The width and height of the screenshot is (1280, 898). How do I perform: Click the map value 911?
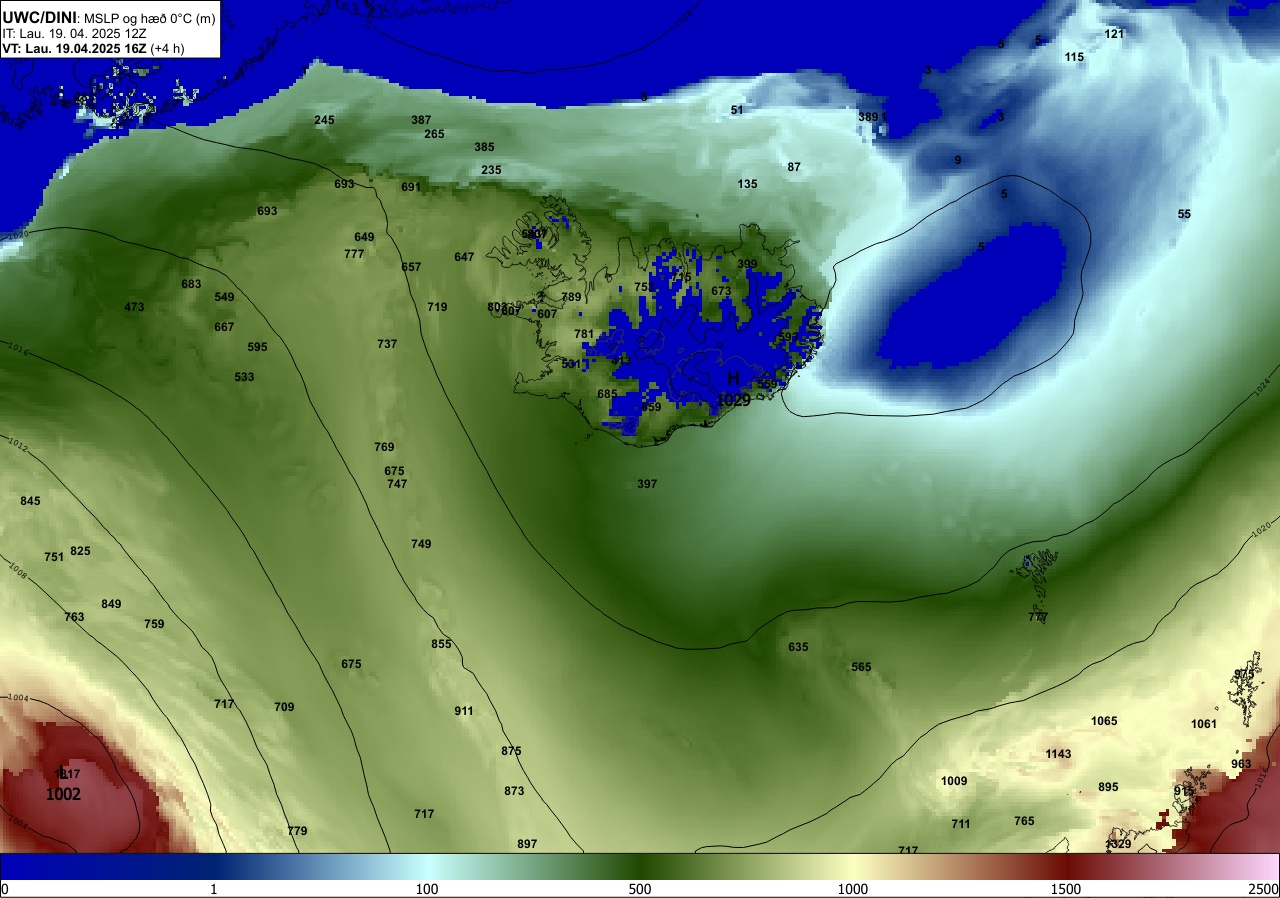click(x=464, y=711)
